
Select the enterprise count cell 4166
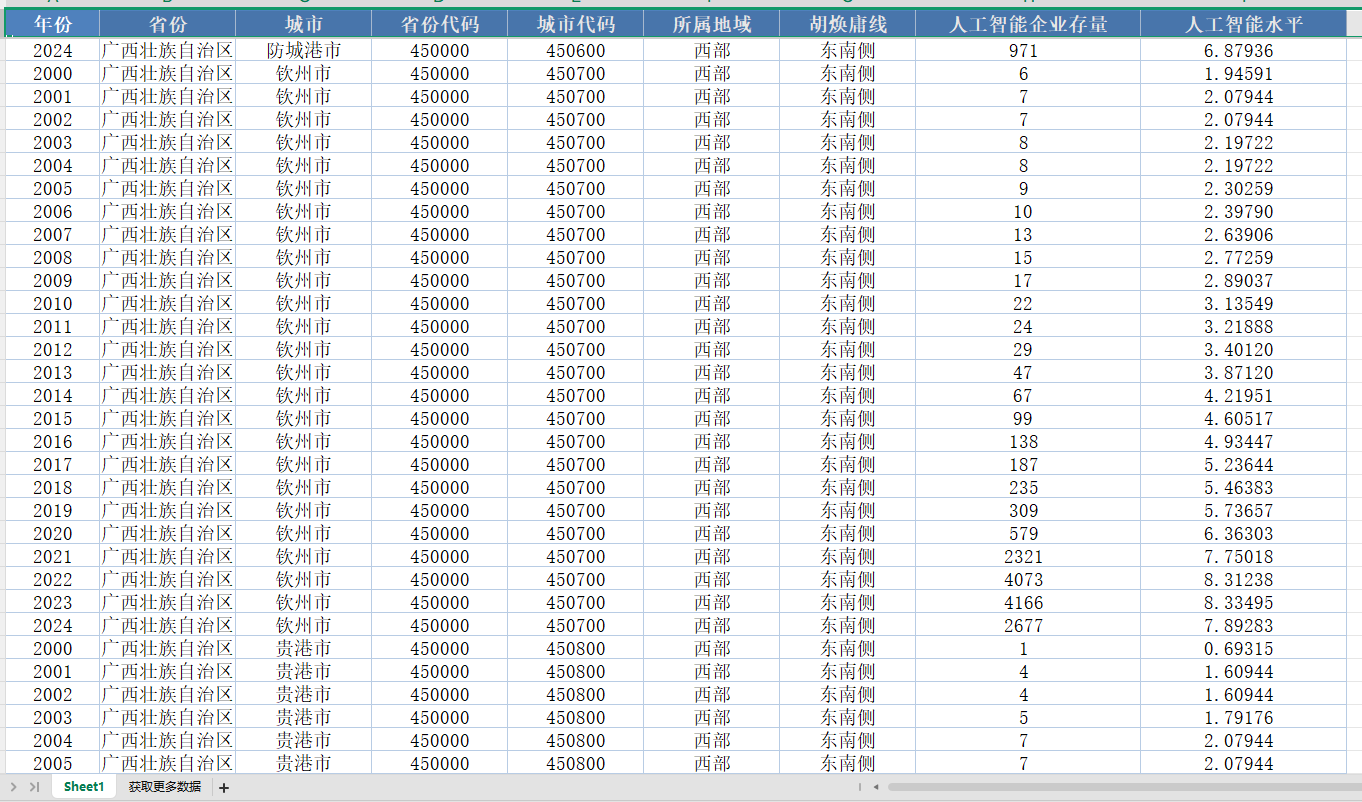coord(1027,602)
